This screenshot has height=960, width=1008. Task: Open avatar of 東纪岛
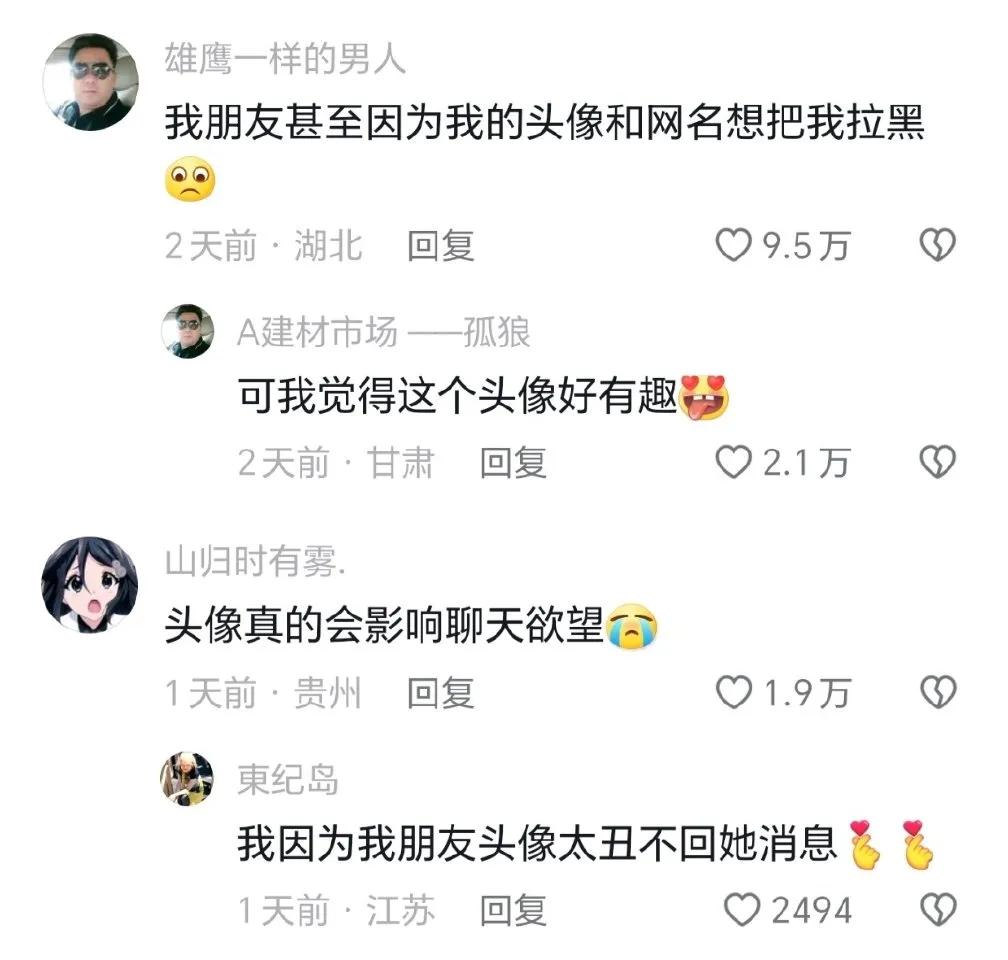pyautogui.click(x=187, y=778)
